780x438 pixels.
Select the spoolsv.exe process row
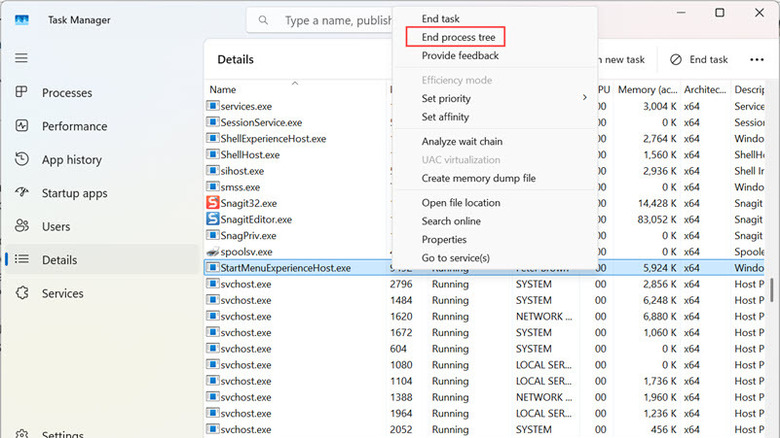246,252
